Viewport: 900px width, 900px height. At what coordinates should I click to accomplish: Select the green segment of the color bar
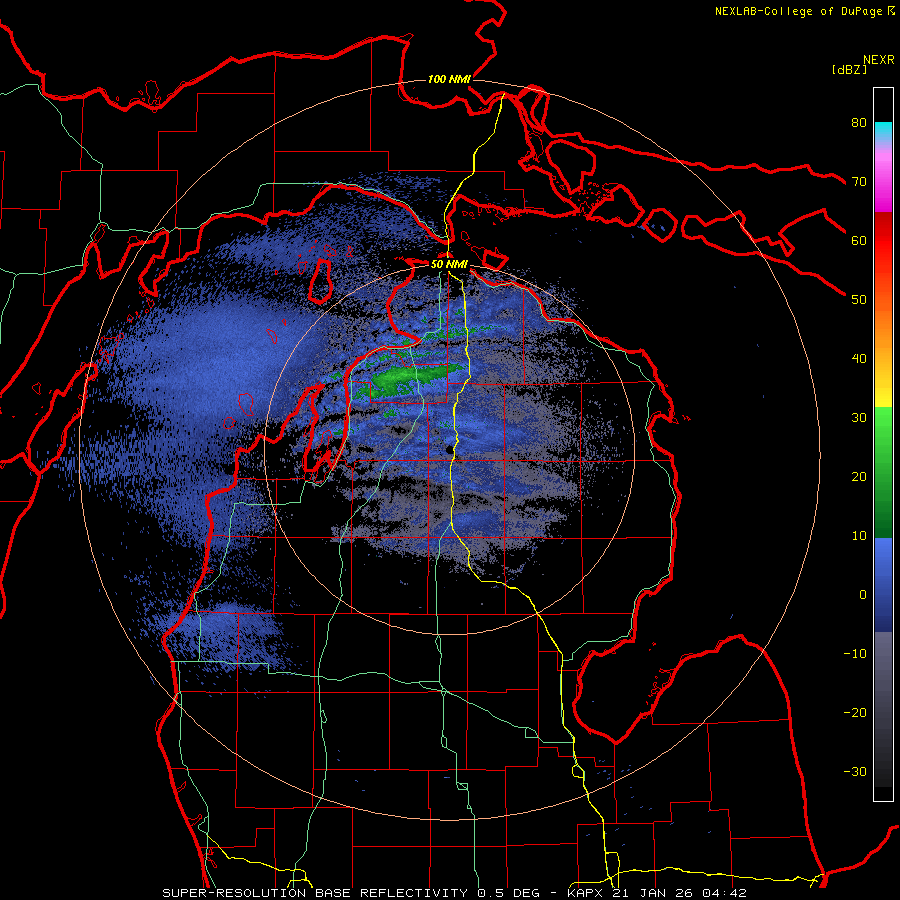tap(883, 472)
